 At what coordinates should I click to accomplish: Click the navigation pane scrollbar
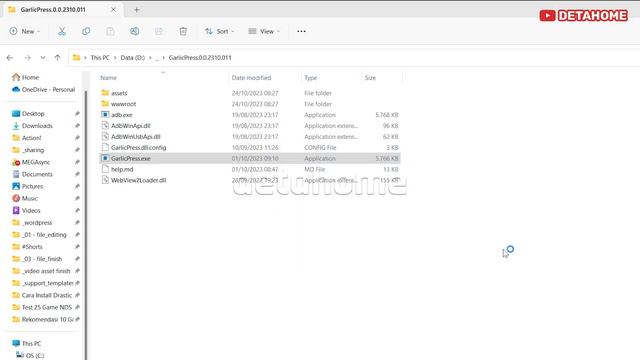[x=86, y=224]
